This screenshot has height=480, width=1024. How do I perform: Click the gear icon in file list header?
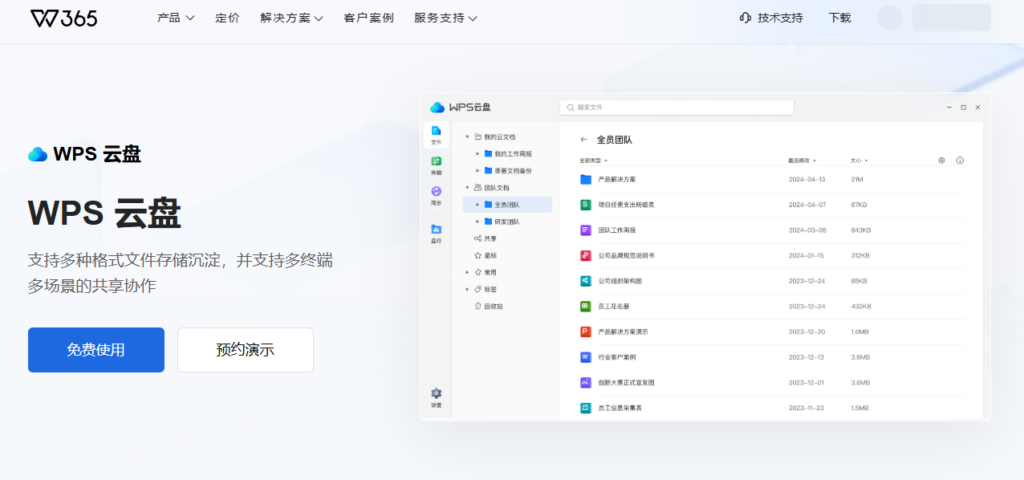click(942, 160)
